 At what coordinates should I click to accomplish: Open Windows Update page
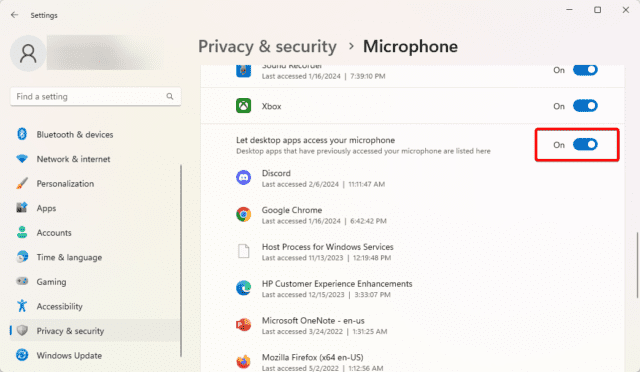click(95, 355)
